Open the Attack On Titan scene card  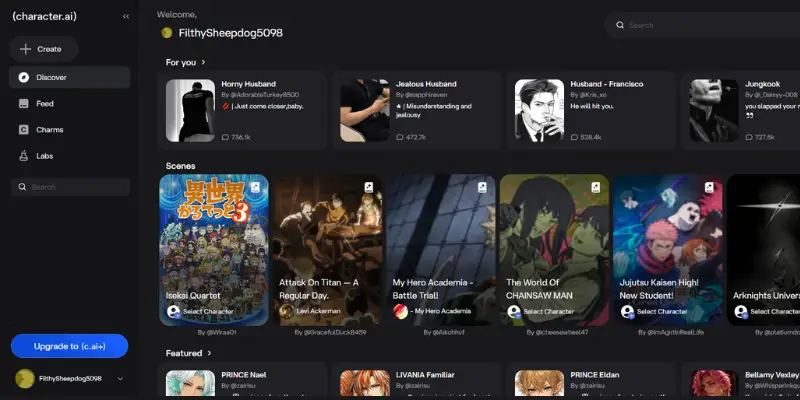tap(327, 250)
